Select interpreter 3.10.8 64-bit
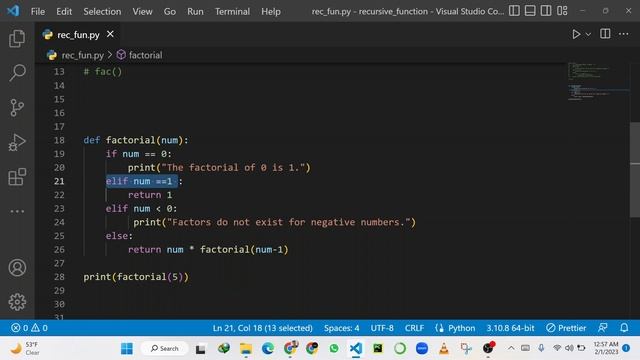This screenshot has width=640, height=360. [510, 328]
